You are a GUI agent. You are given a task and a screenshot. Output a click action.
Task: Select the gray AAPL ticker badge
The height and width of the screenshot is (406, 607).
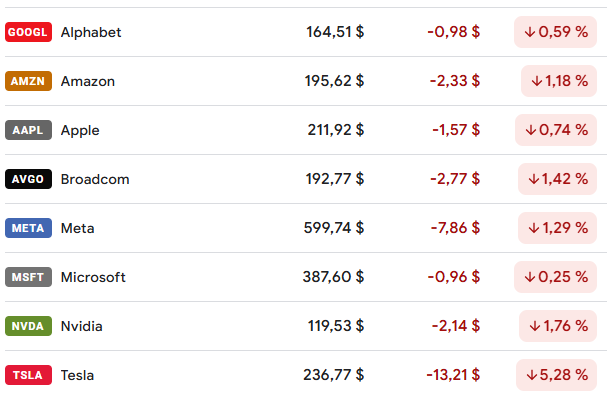point(28,130)
